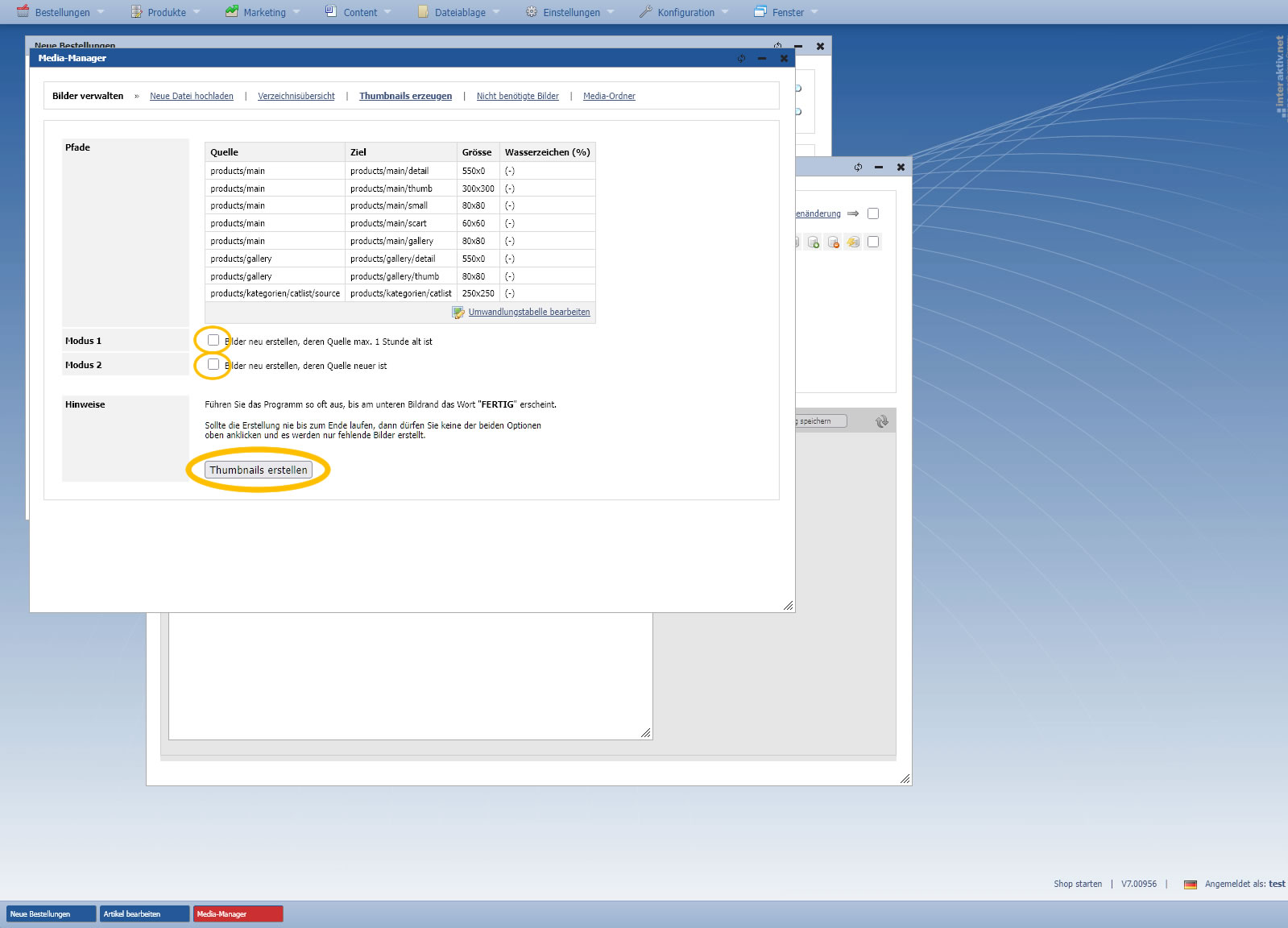
Task: Switch to Verzeichnisübersicht tab
Action: tap(296, 96)
